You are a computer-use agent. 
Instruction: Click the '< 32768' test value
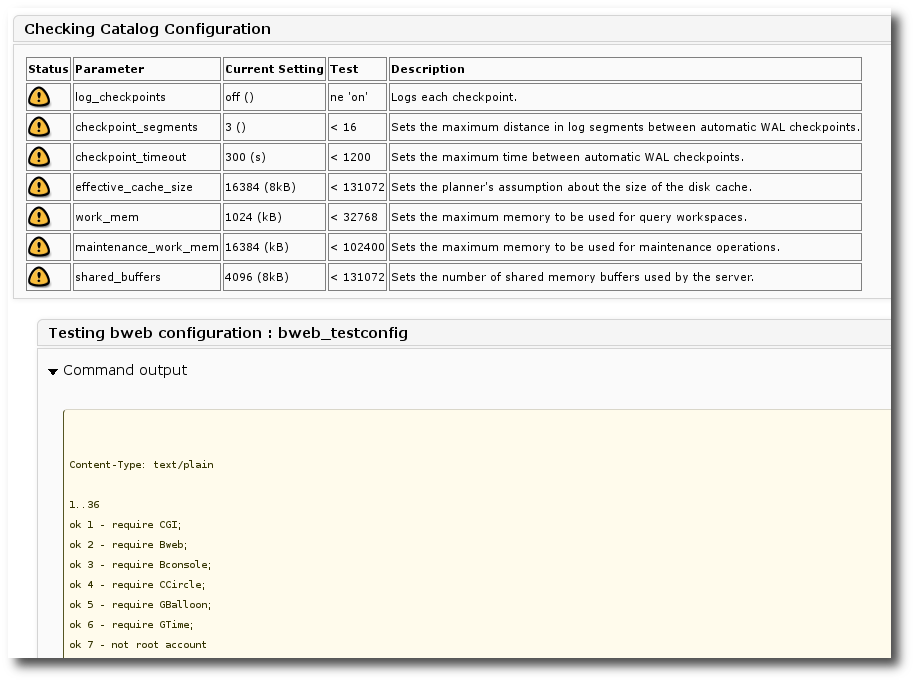354,217
